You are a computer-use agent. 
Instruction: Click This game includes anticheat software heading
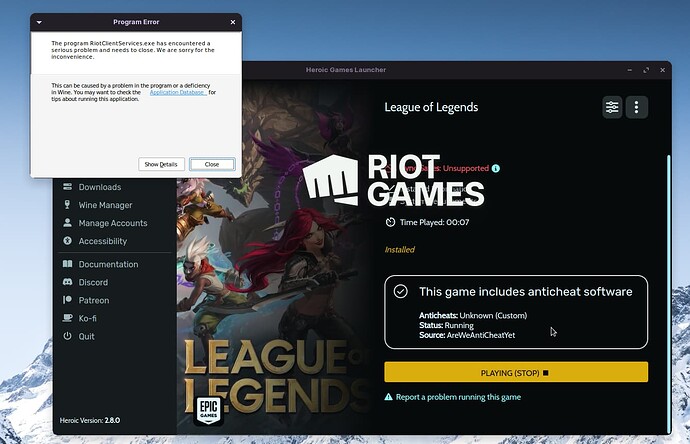[x=525, y=291]
